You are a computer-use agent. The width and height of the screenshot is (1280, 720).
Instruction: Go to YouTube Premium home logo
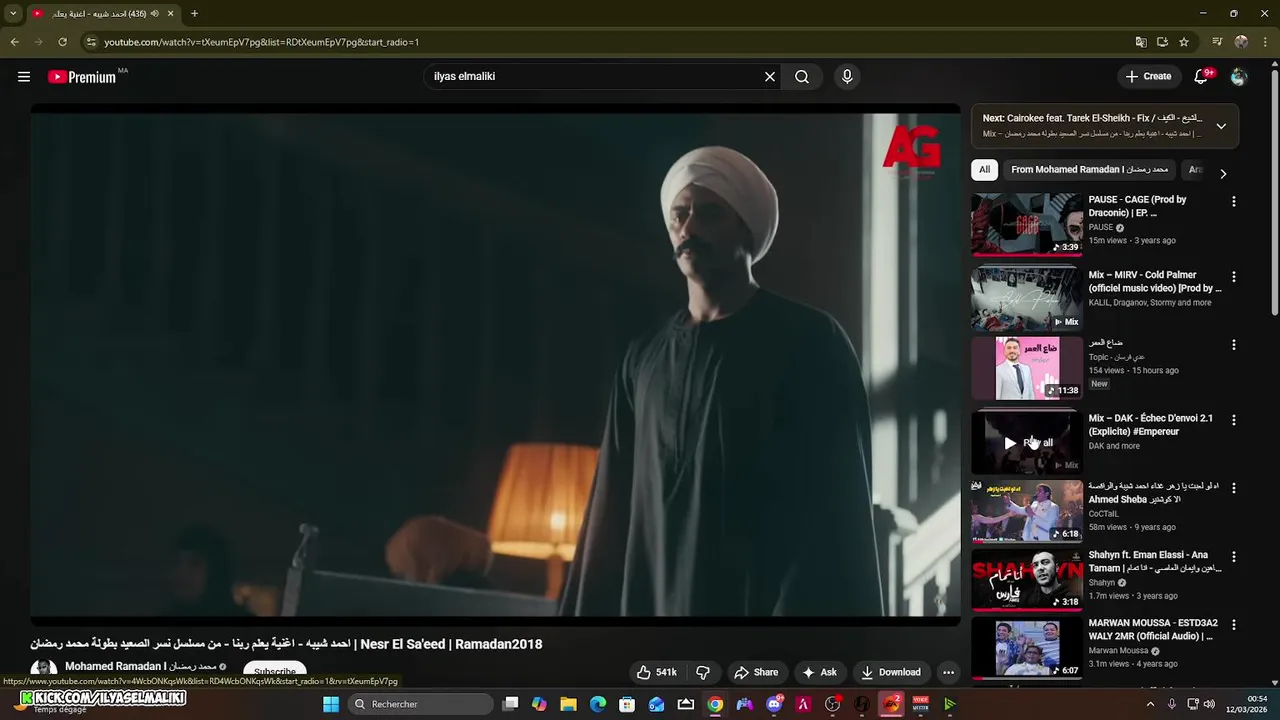[82, 77]
